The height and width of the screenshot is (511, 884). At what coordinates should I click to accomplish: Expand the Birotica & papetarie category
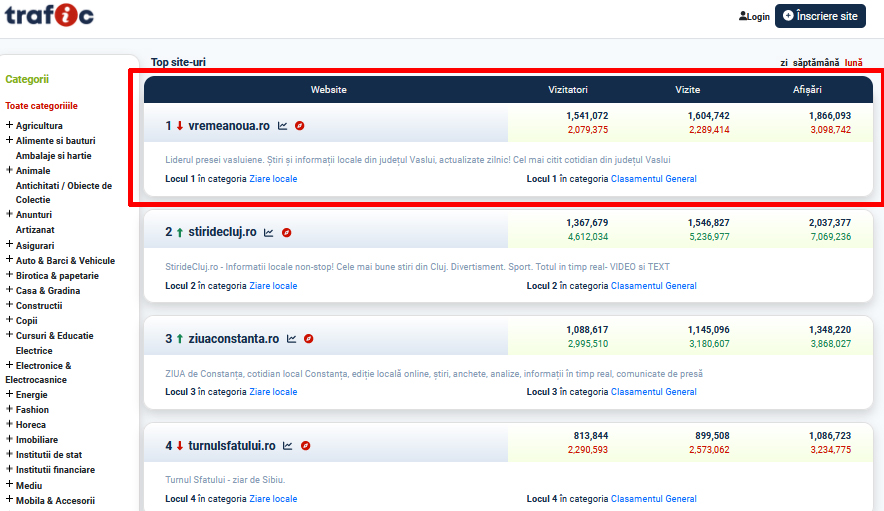point(9,275)
